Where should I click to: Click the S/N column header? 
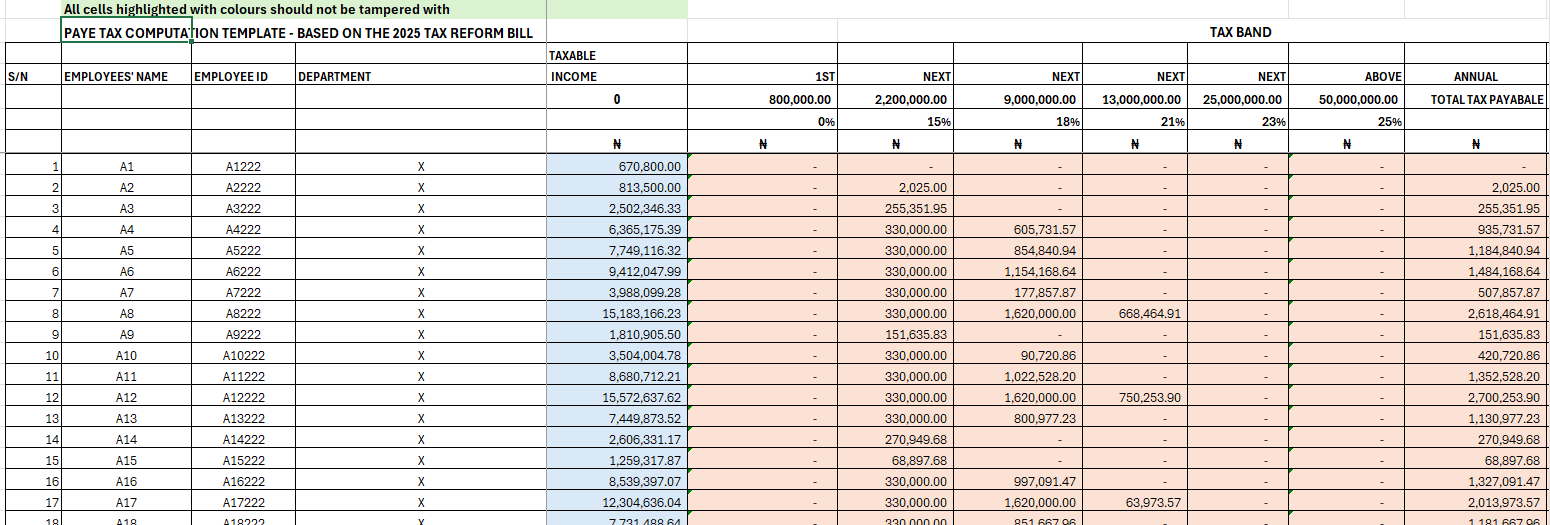point(33,76)
